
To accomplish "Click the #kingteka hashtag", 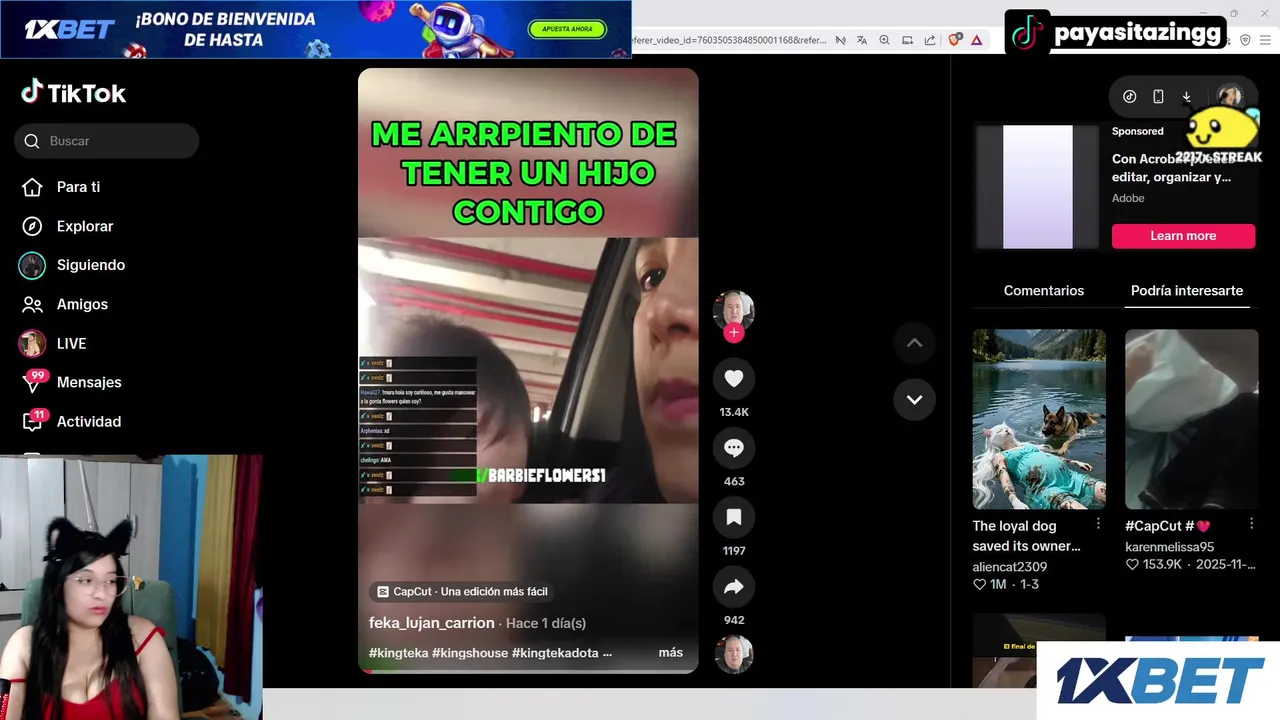I will tap(398, 653).
